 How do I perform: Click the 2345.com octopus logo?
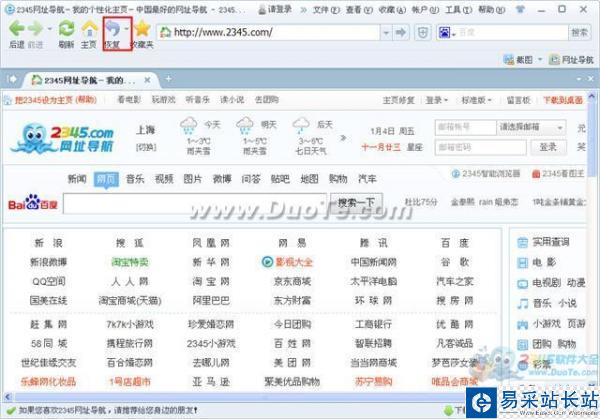(62, 139)
